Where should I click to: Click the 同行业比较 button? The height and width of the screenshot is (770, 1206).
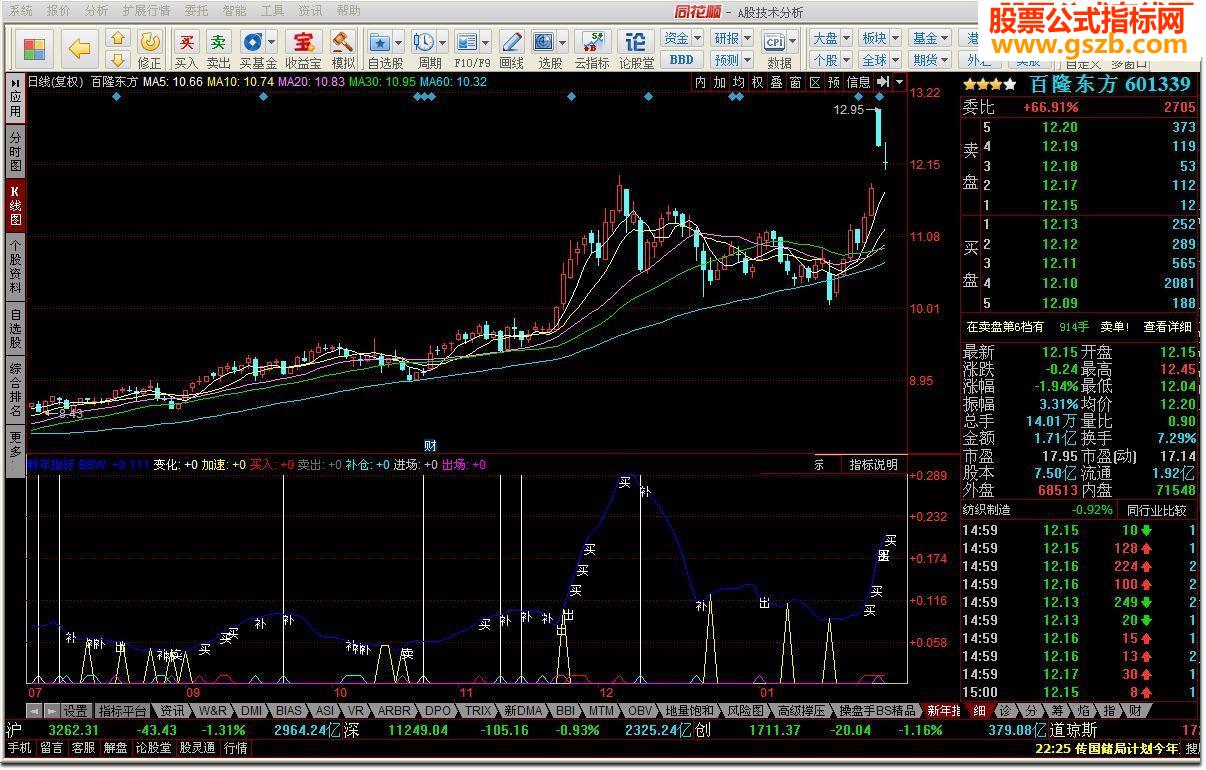1157,510
